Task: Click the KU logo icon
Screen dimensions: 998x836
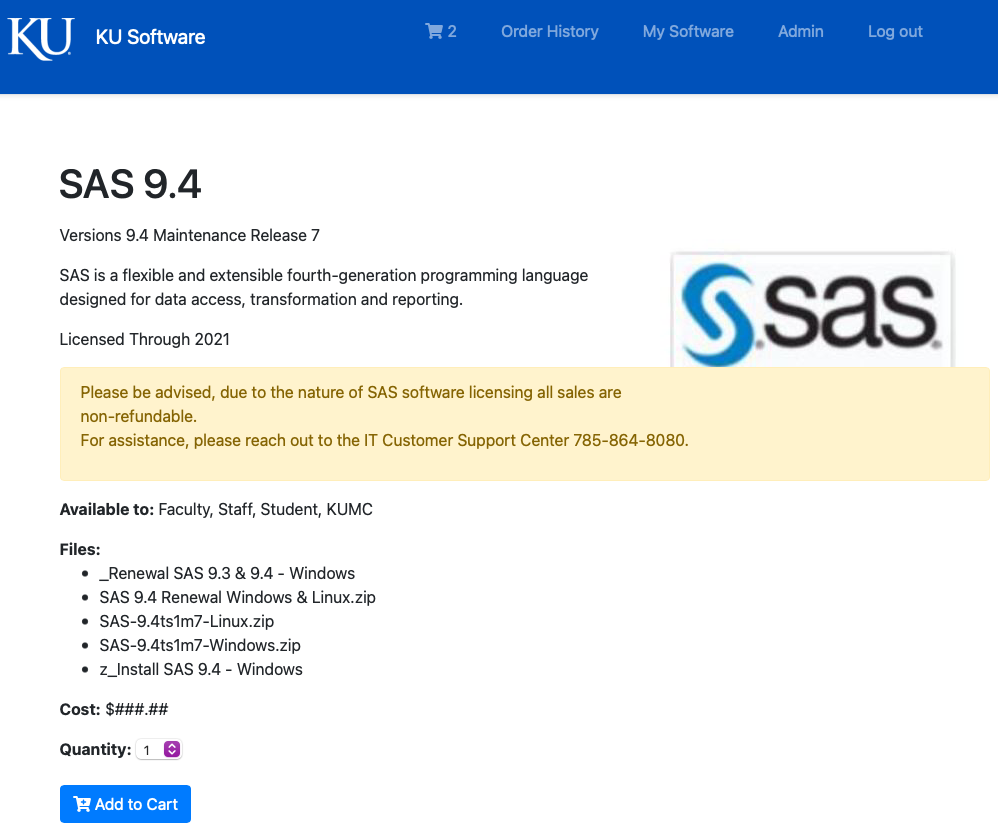Action: (x=41, y=38)
